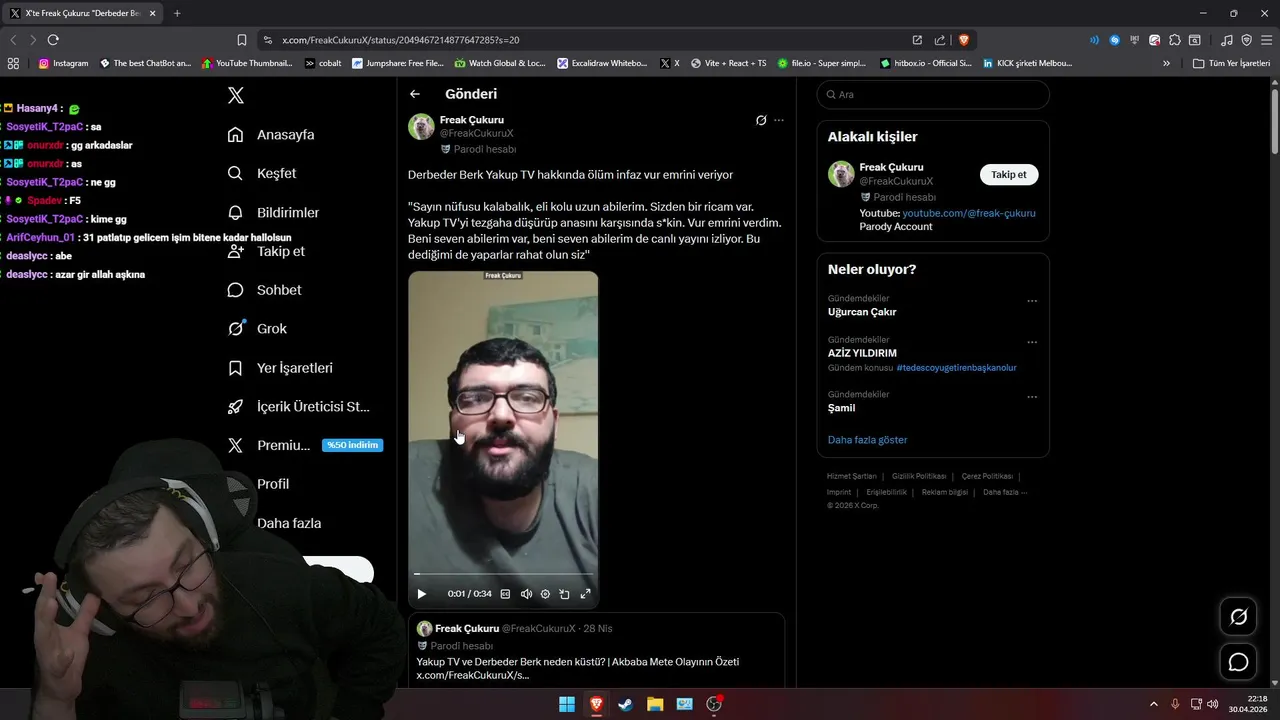
Task: Open Steam in taskbar
Action: point(625,704)
